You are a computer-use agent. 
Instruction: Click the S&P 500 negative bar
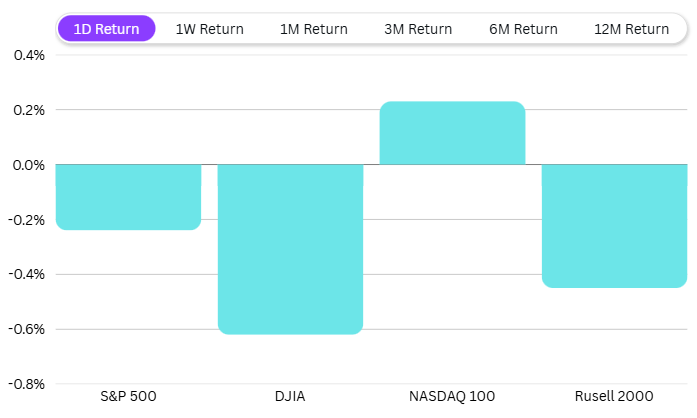pos(128,197)
